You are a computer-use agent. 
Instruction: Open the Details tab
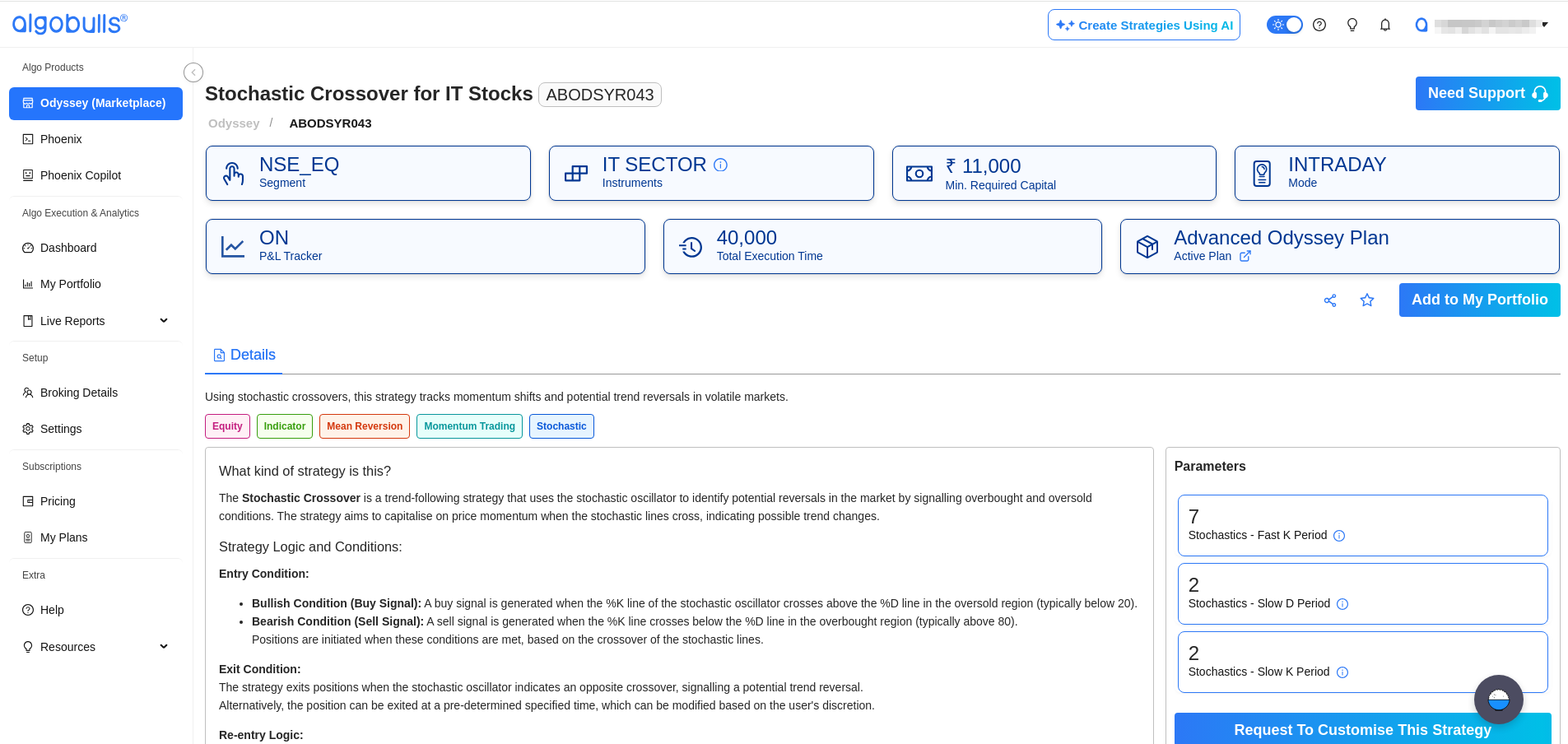click(244, 355)
